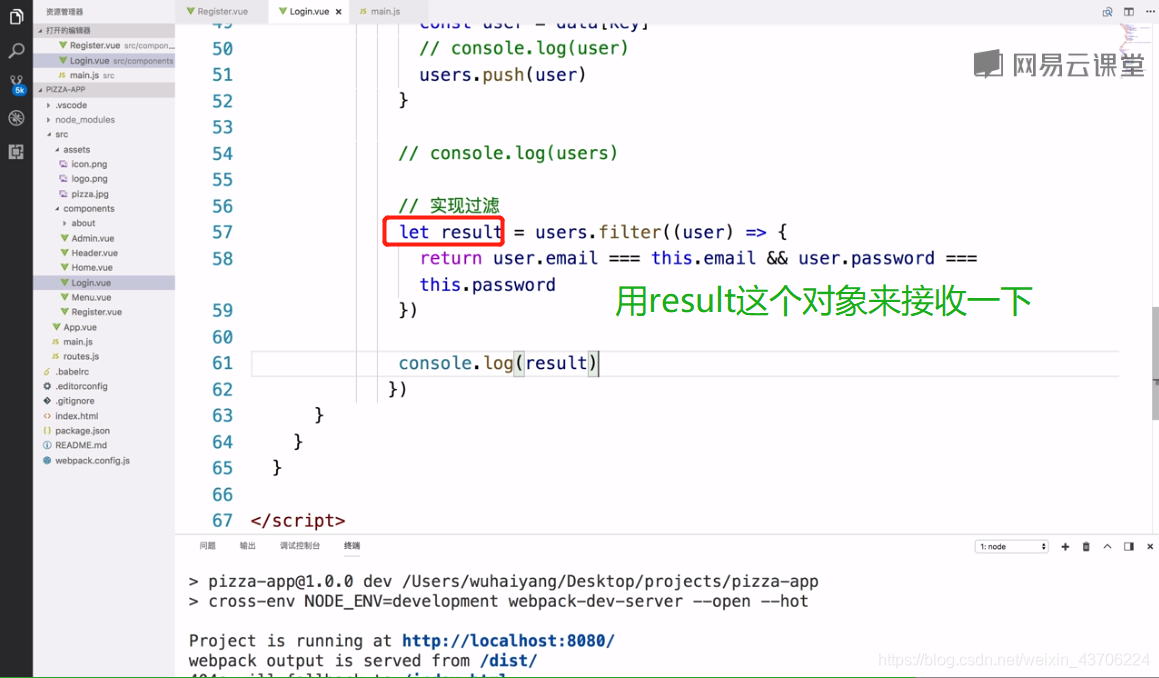Click '</script>' closing tag on line 67
Image resolution: width=1159 pixels, height=678 pixels.
tap(298, 521)
